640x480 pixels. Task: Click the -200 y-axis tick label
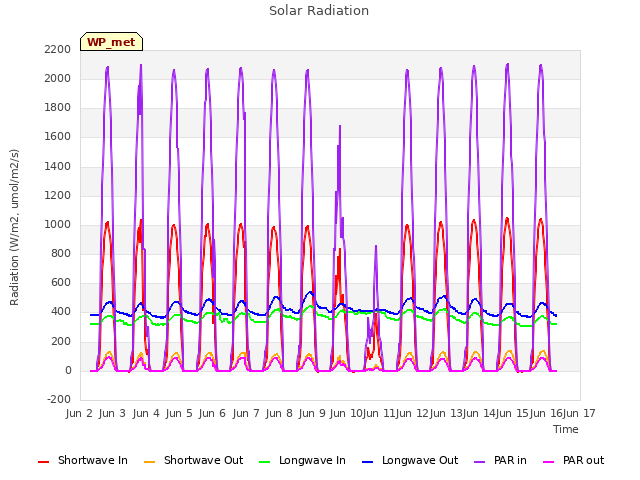[59, 399]
